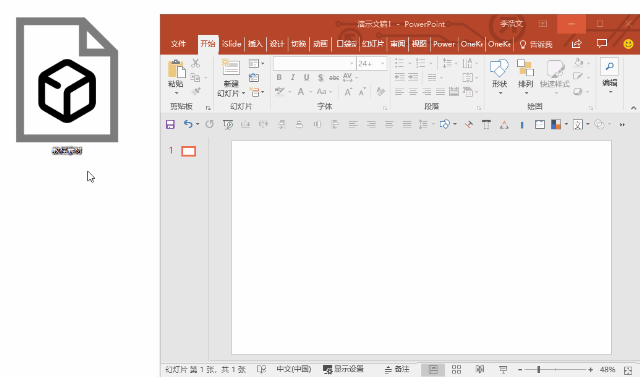Start slideshow from the quick access toolbar icon
Screen dimensions: 640x377
pos(228,124)
